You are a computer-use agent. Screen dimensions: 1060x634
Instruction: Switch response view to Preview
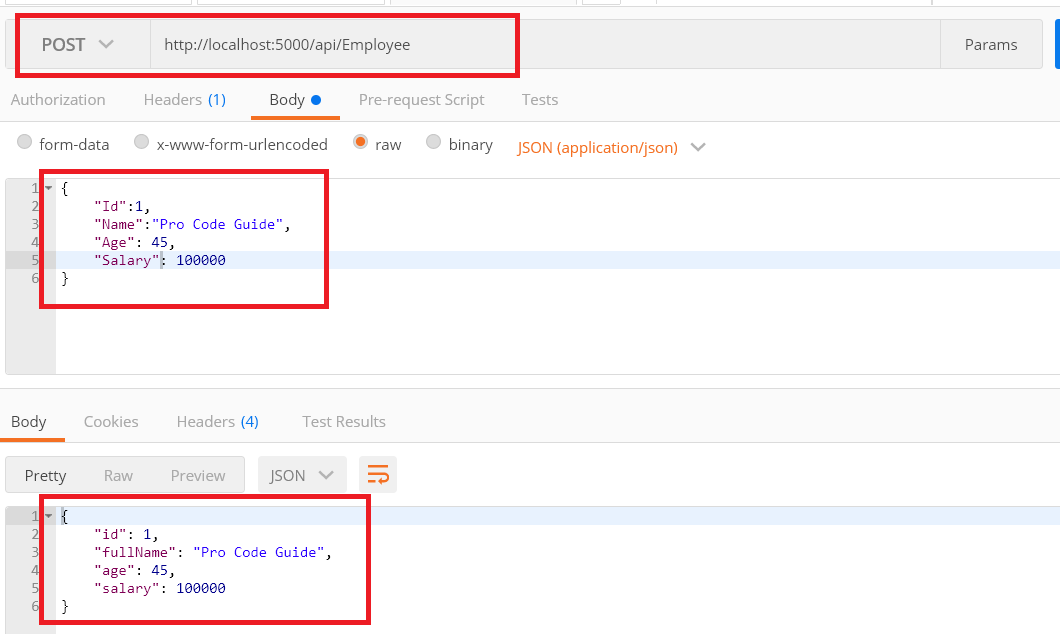198,475
